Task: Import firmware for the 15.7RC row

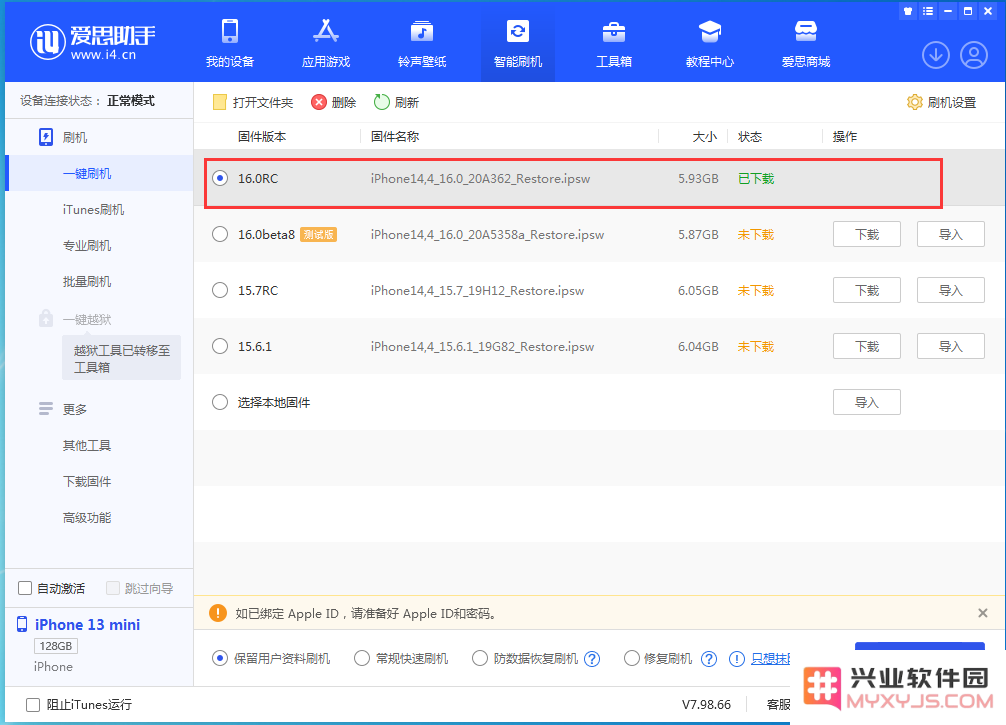Action: [951, 290]
